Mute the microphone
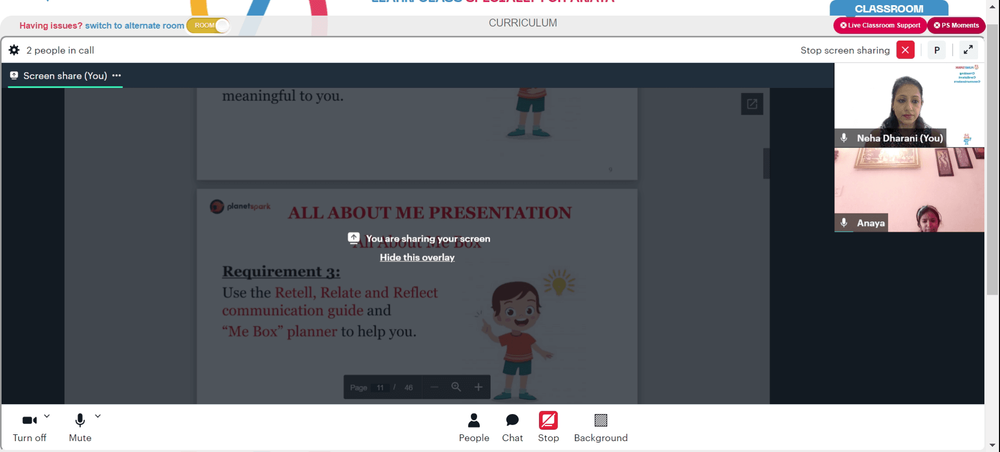Viewport: 1000px width, 452px height. click(80, 427)
